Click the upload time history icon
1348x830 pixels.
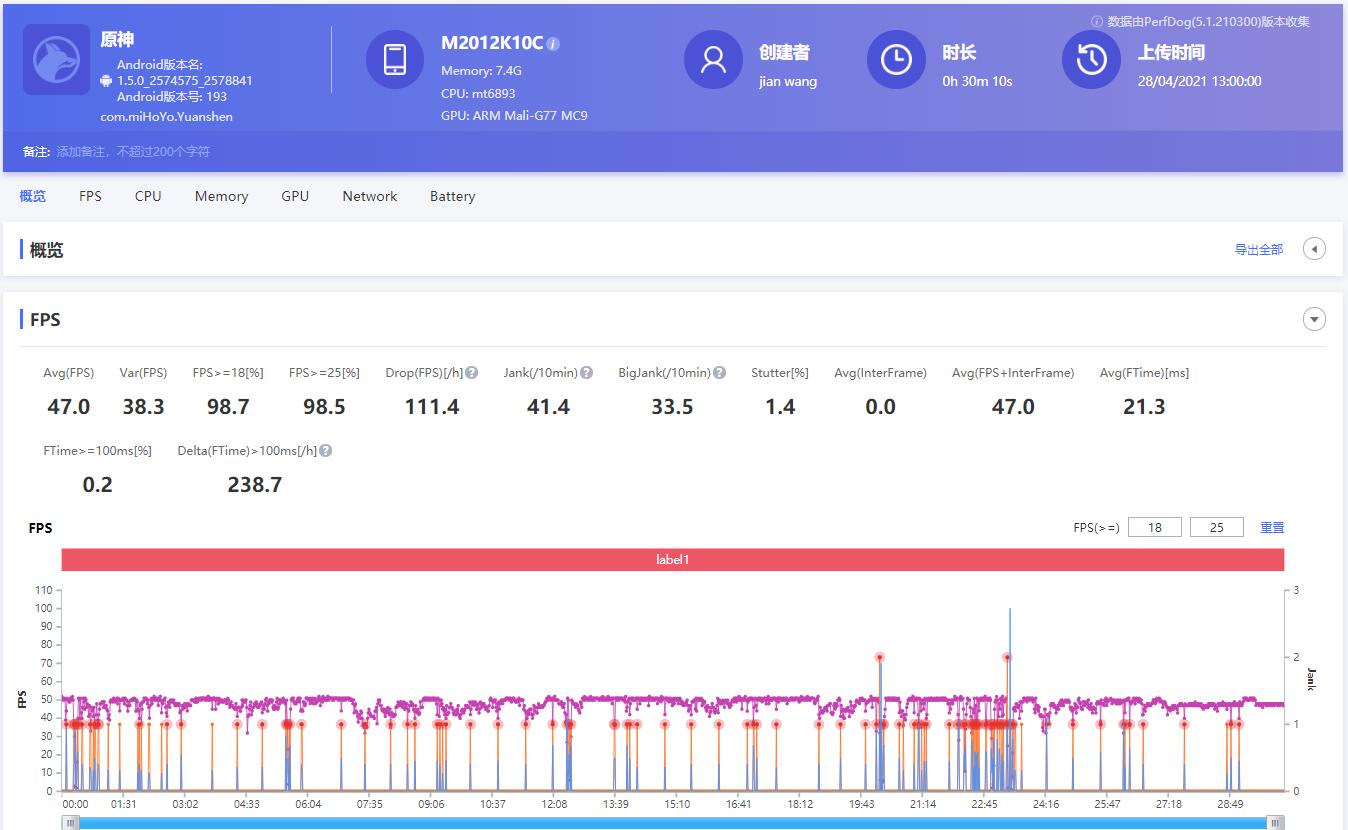(x=1091, y=60)
